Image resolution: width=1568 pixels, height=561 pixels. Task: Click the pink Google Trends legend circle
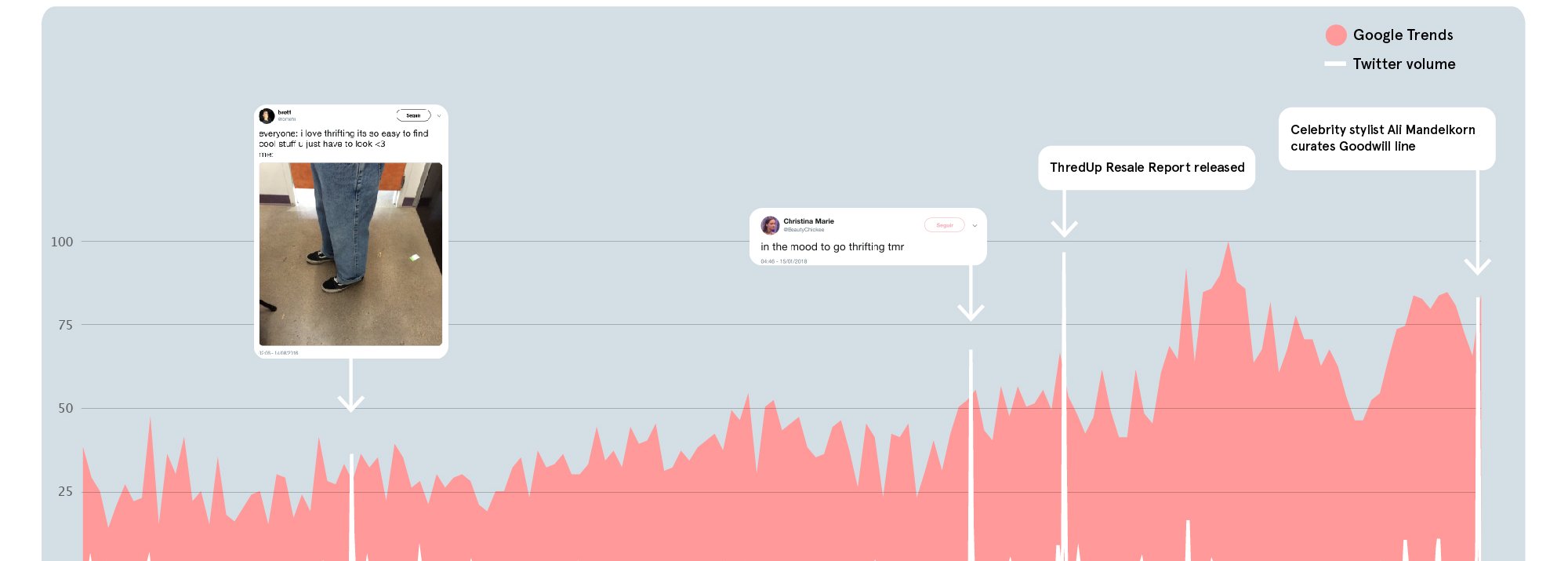(x=1336, y=35)
